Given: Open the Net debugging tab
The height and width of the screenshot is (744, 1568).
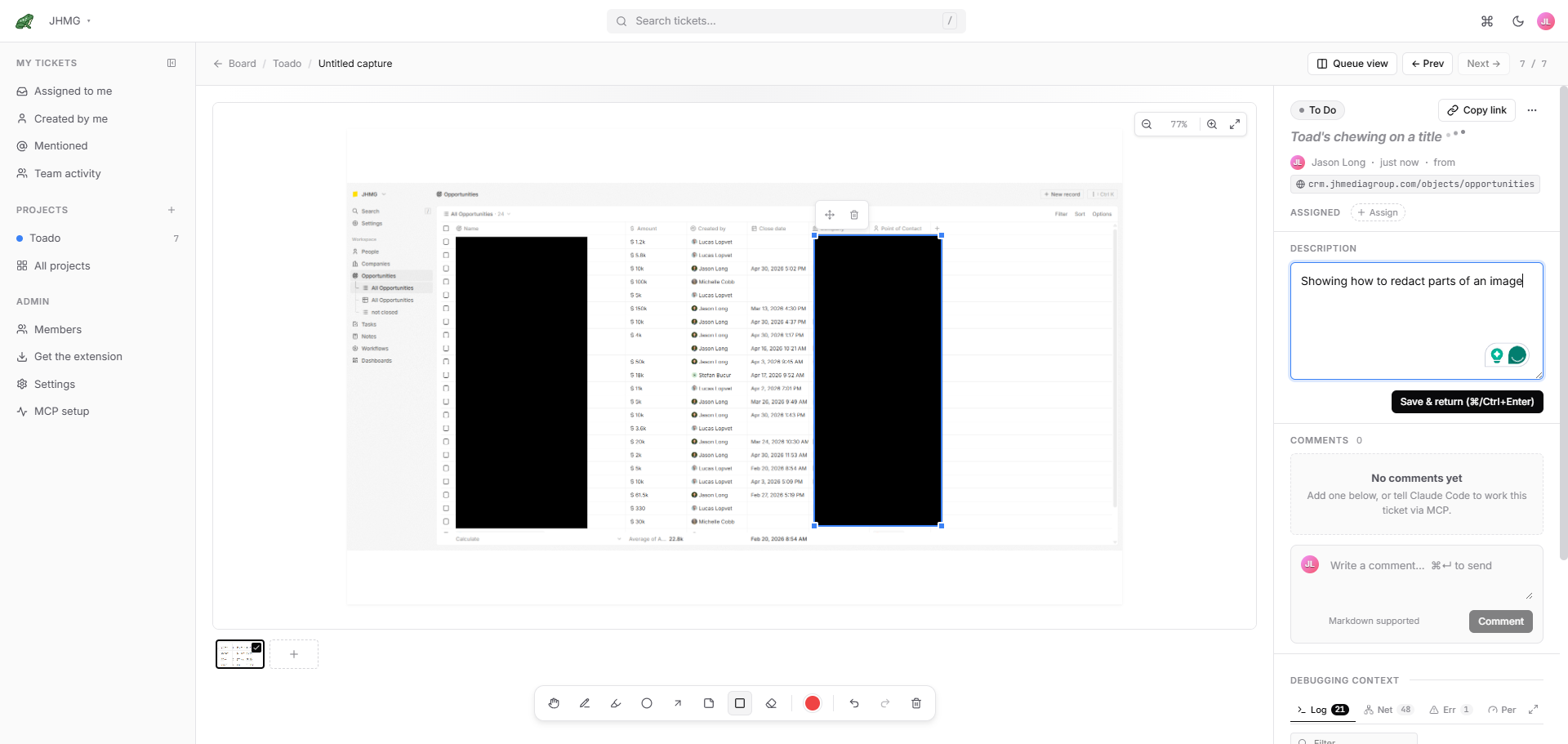Looking at the screenshot, I should tap(1388, 710).
